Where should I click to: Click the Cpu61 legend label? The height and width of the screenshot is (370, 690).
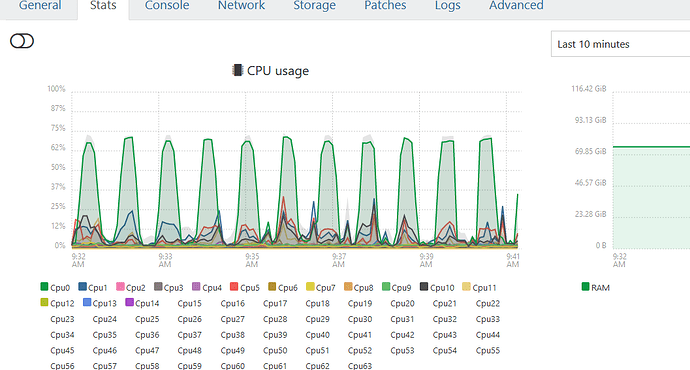[275, 366]
